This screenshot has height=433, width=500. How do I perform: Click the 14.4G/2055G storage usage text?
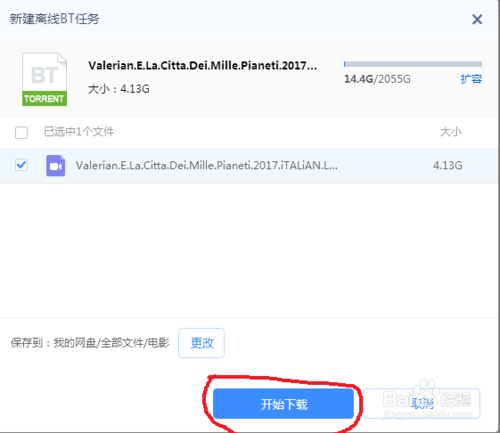tap(377, 79)
